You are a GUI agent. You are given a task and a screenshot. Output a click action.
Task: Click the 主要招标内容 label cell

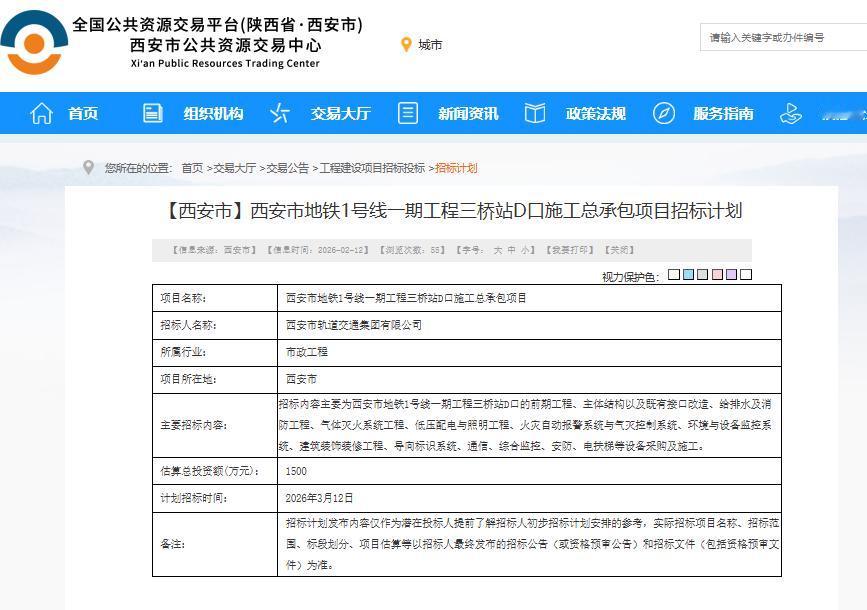215,425
